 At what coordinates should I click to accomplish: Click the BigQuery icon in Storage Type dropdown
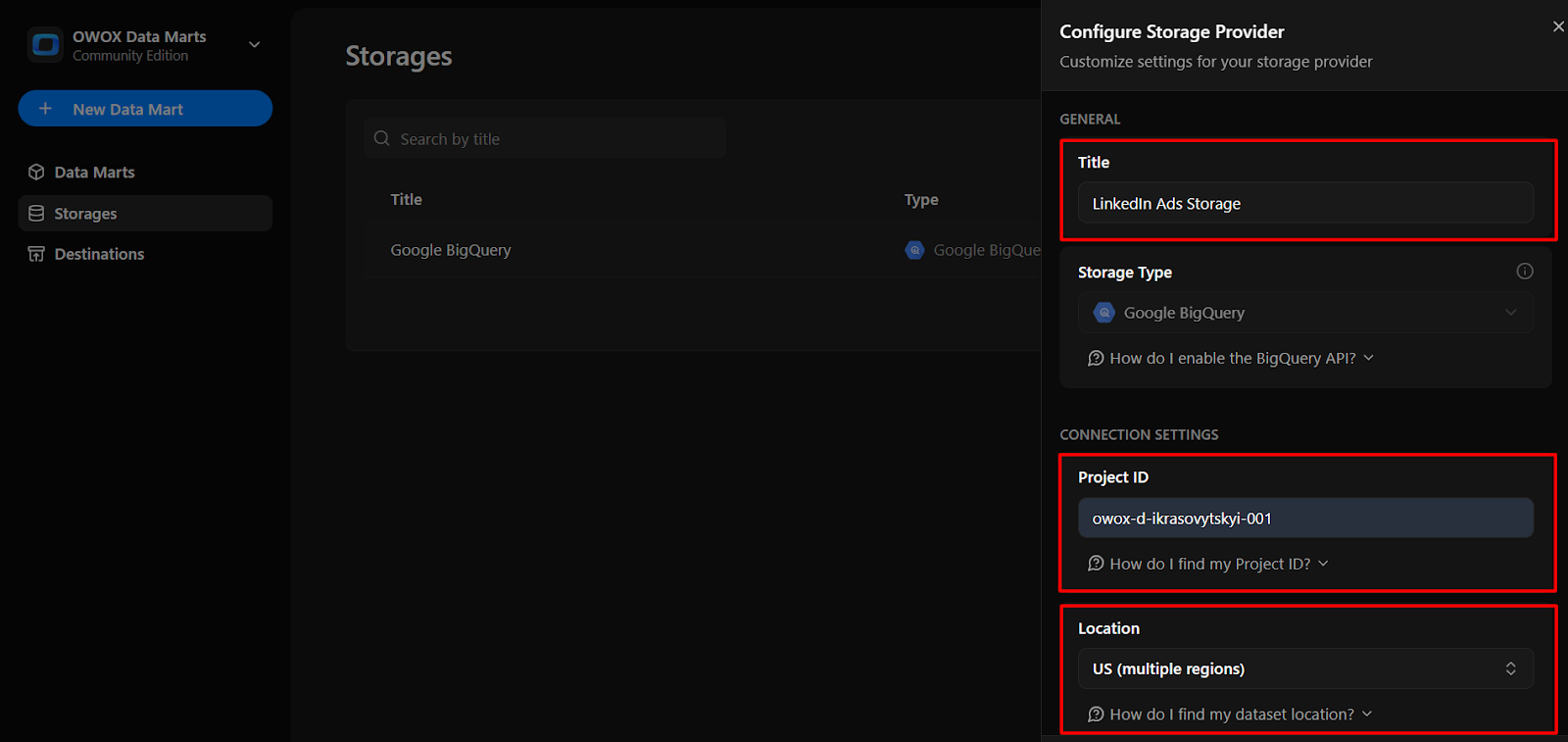tap(1104, 313)
